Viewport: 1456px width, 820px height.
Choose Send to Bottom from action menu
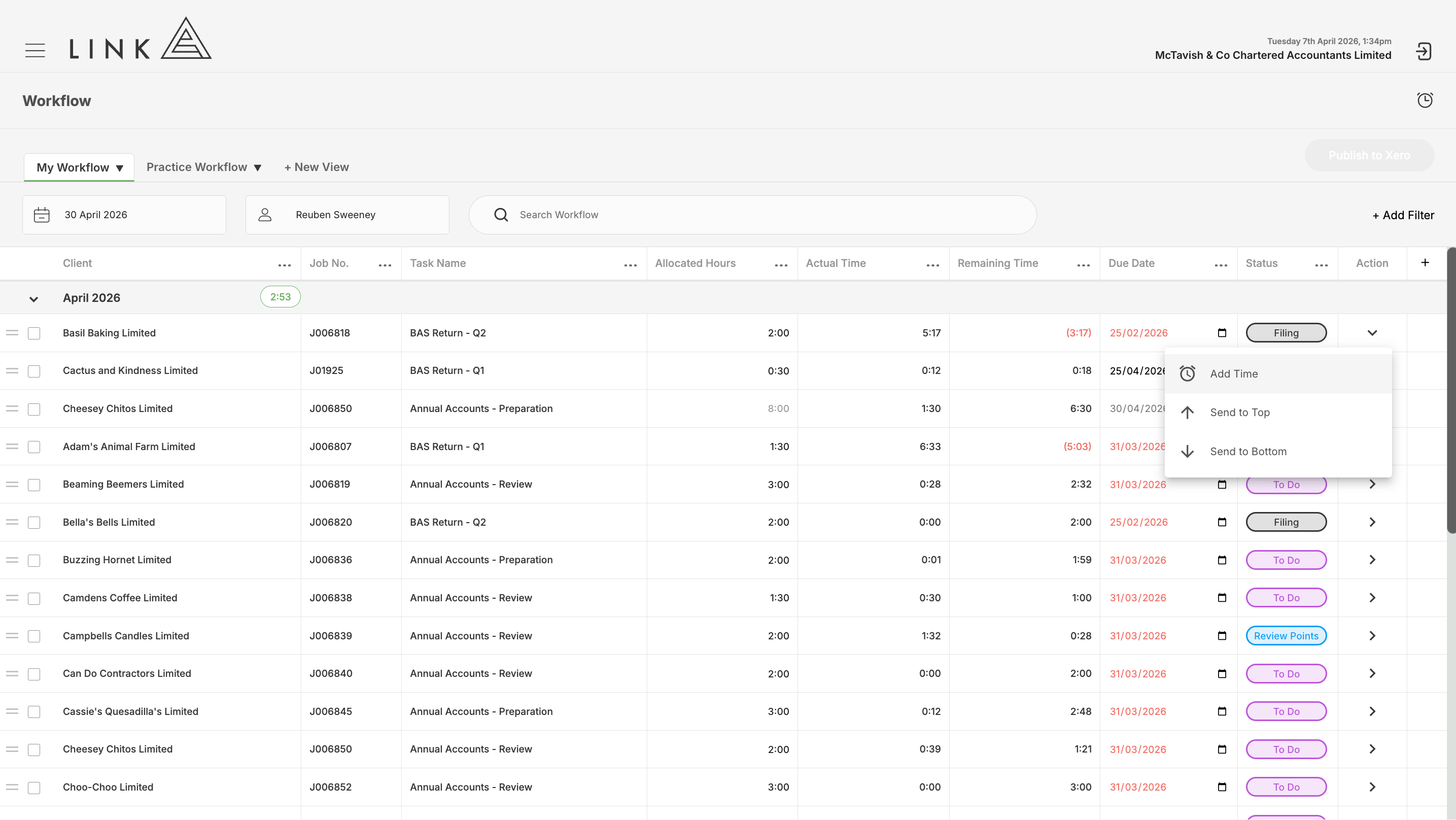(x=1278, y=451)
